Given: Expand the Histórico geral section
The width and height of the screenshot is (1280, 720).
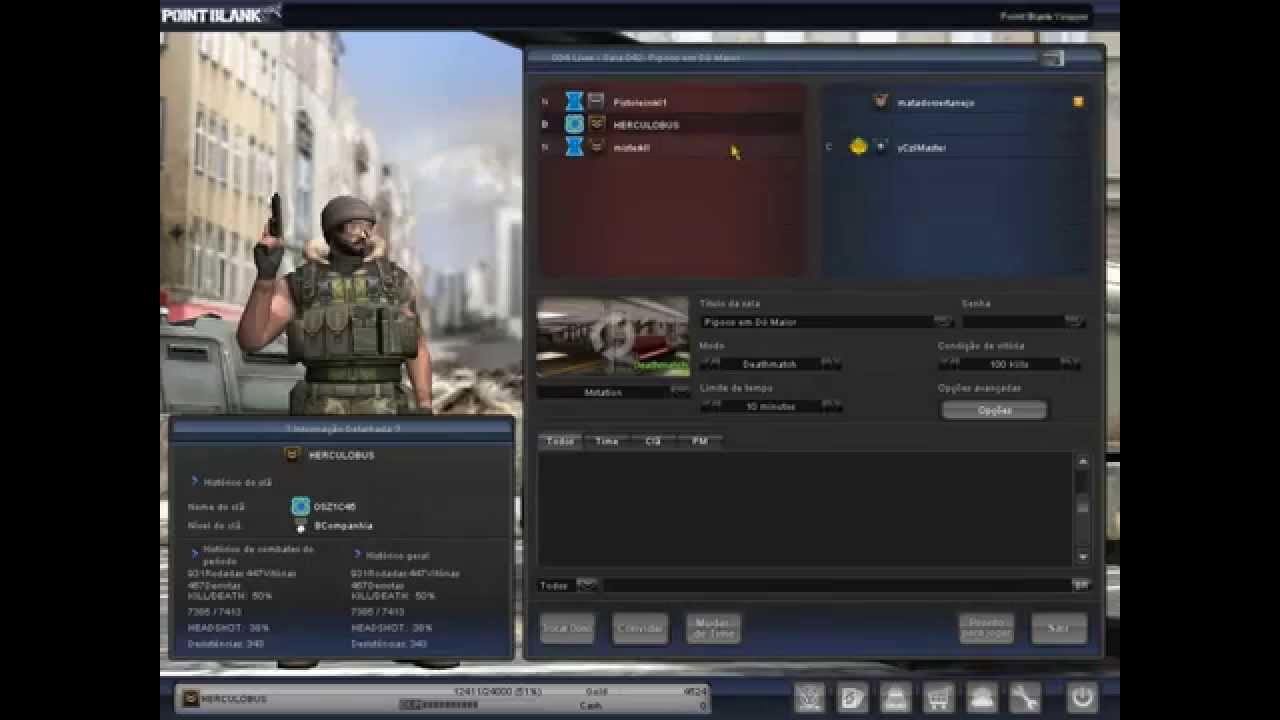Looking at the screenshot, I should (x=357, y=554).
